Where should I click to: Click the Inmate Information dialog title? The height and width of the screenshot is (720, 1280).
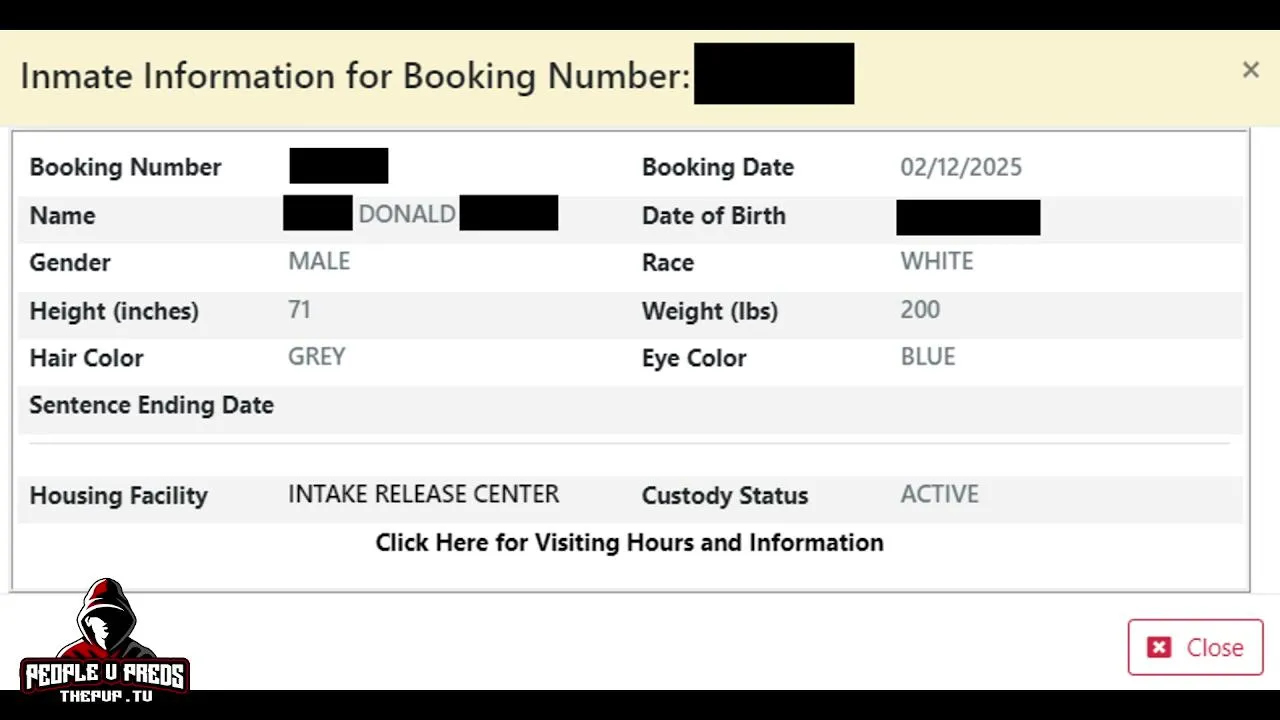click(x=355, y=77)
